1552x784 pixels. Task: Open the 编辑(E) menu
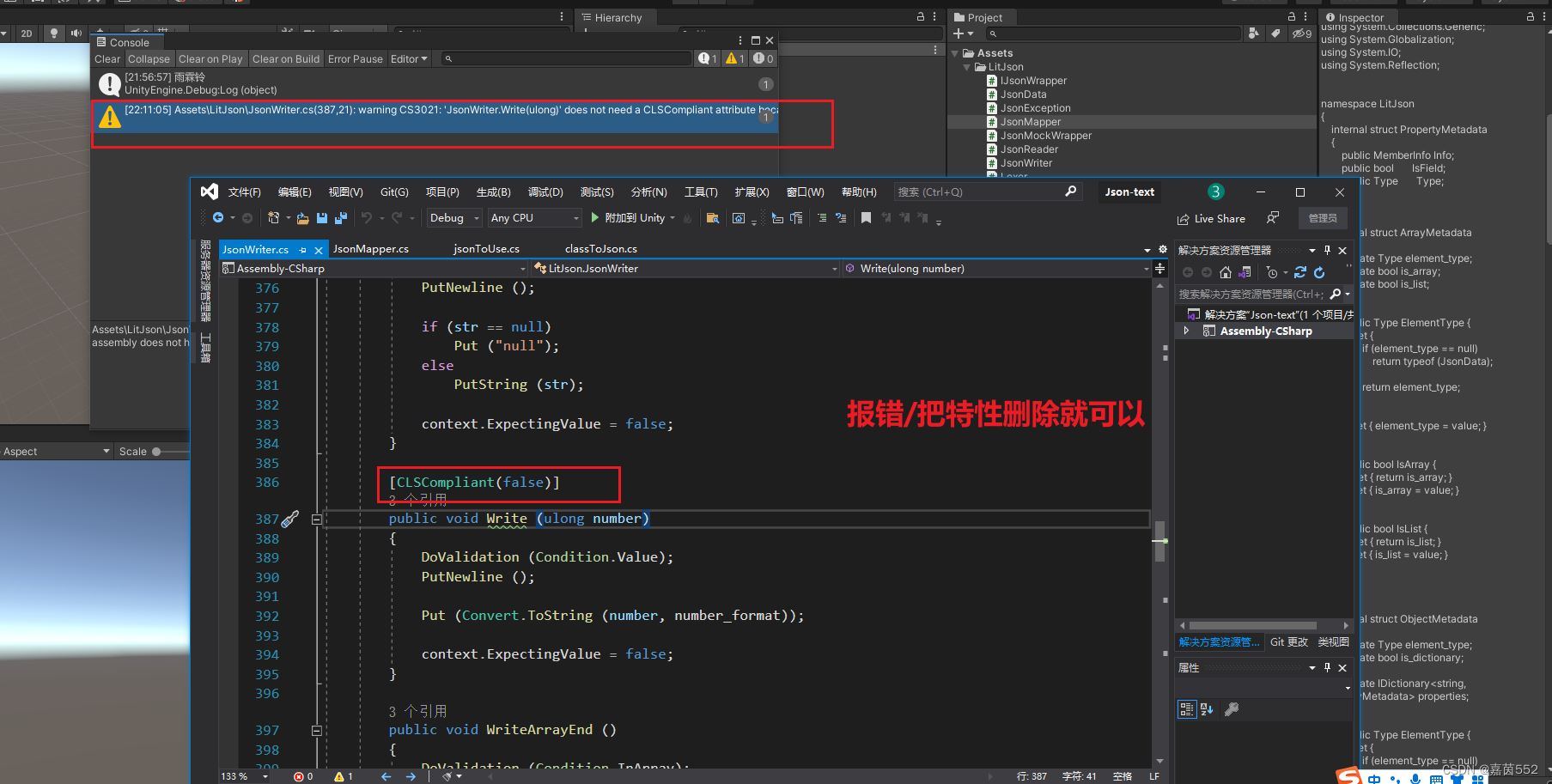click(x=295, y=191)
